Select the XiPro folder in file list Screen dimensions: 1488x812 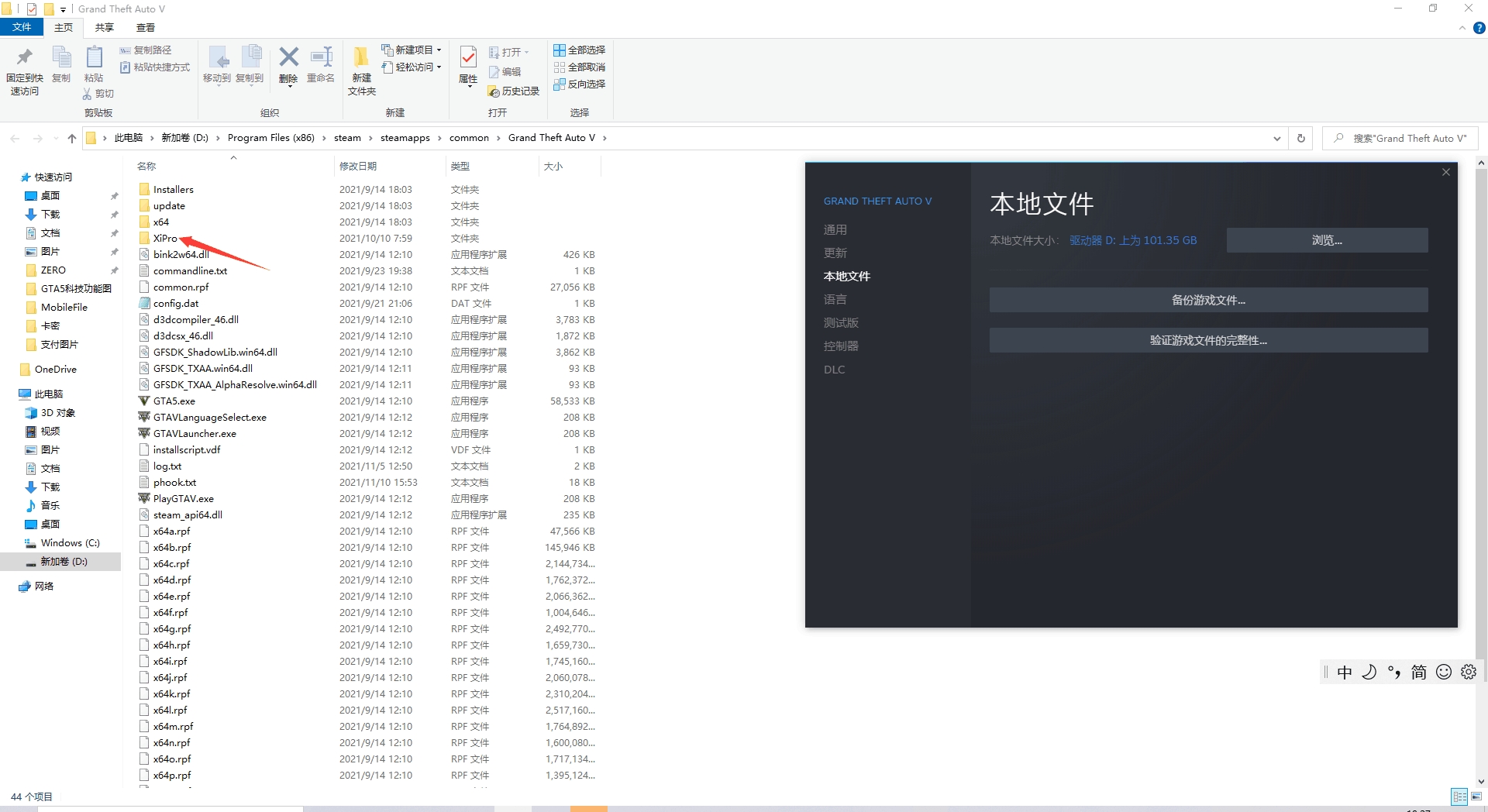[165, 239]
